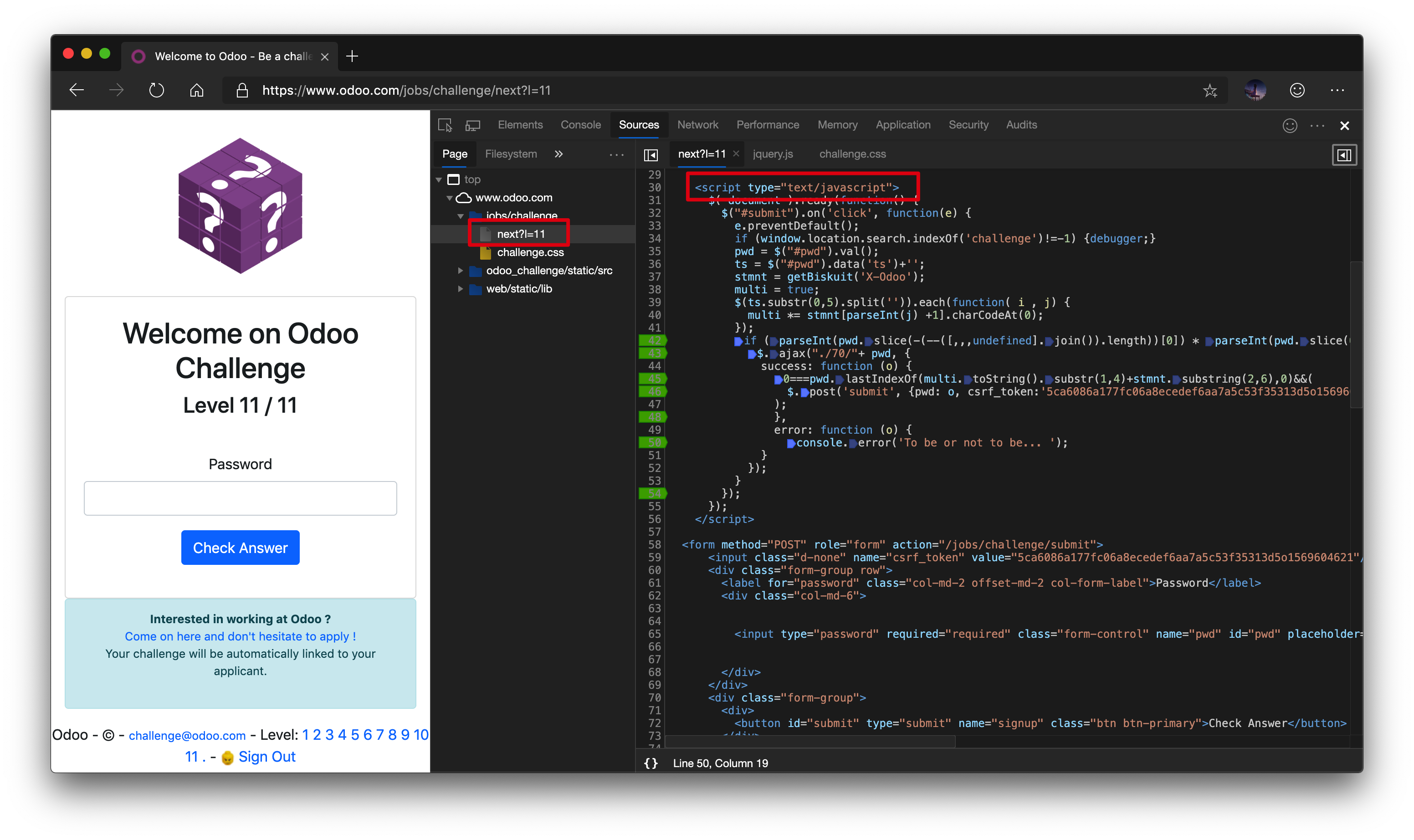The width and height of the screenshot is (1414, 840).
Task: Open Come on here apply link
Action: click(240, 636)
